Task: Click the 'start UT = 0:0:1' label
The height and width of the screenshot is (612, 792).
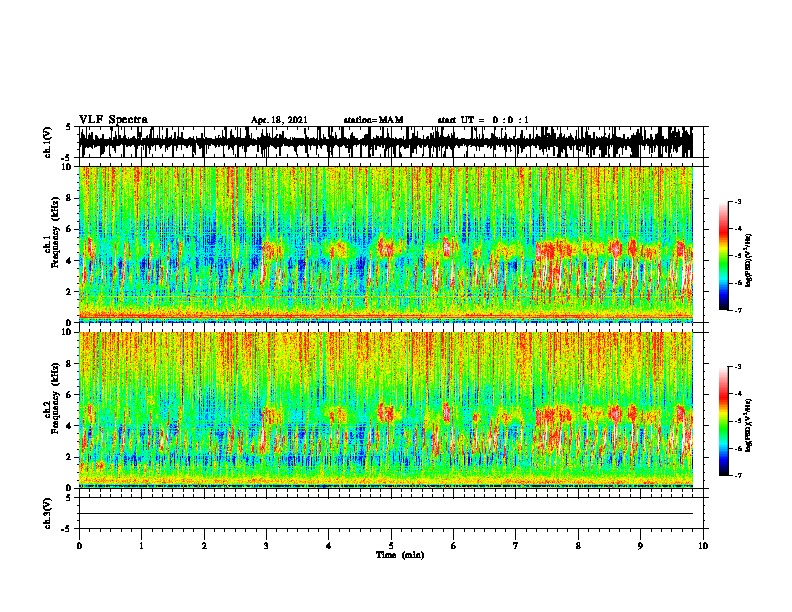Action: point(483,120)
